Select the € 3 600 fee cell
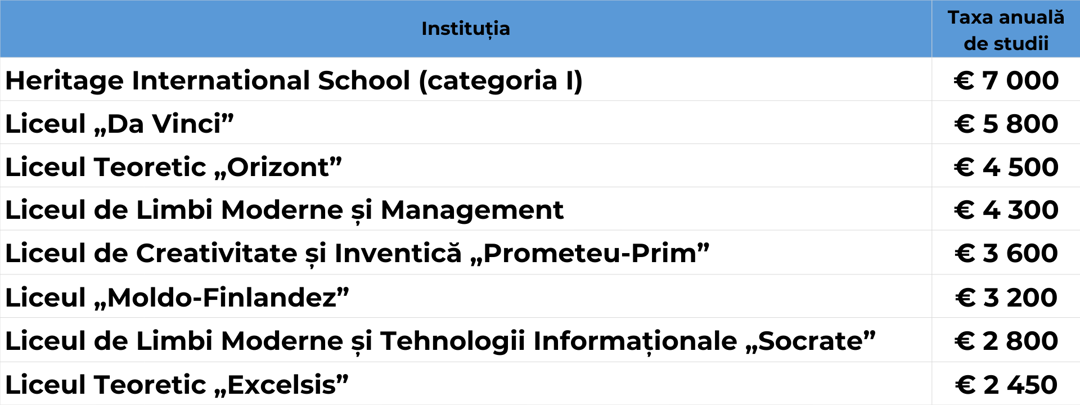 click(1005, 254)
